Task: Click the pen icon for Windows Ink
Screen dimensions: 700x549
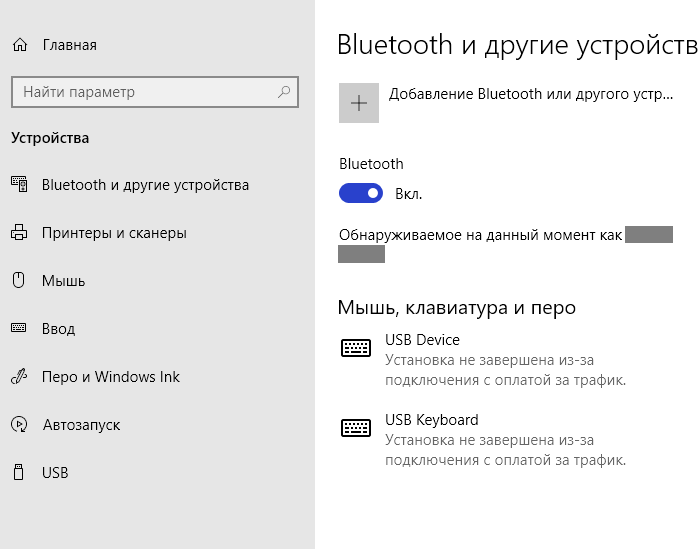Action: pyautogui.click(x=19, y=376)
